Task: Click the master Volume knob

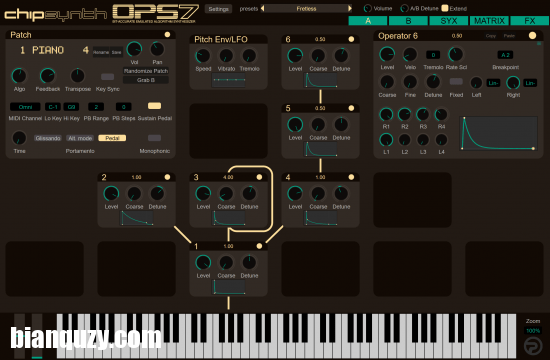Action: tap(368, 8)
